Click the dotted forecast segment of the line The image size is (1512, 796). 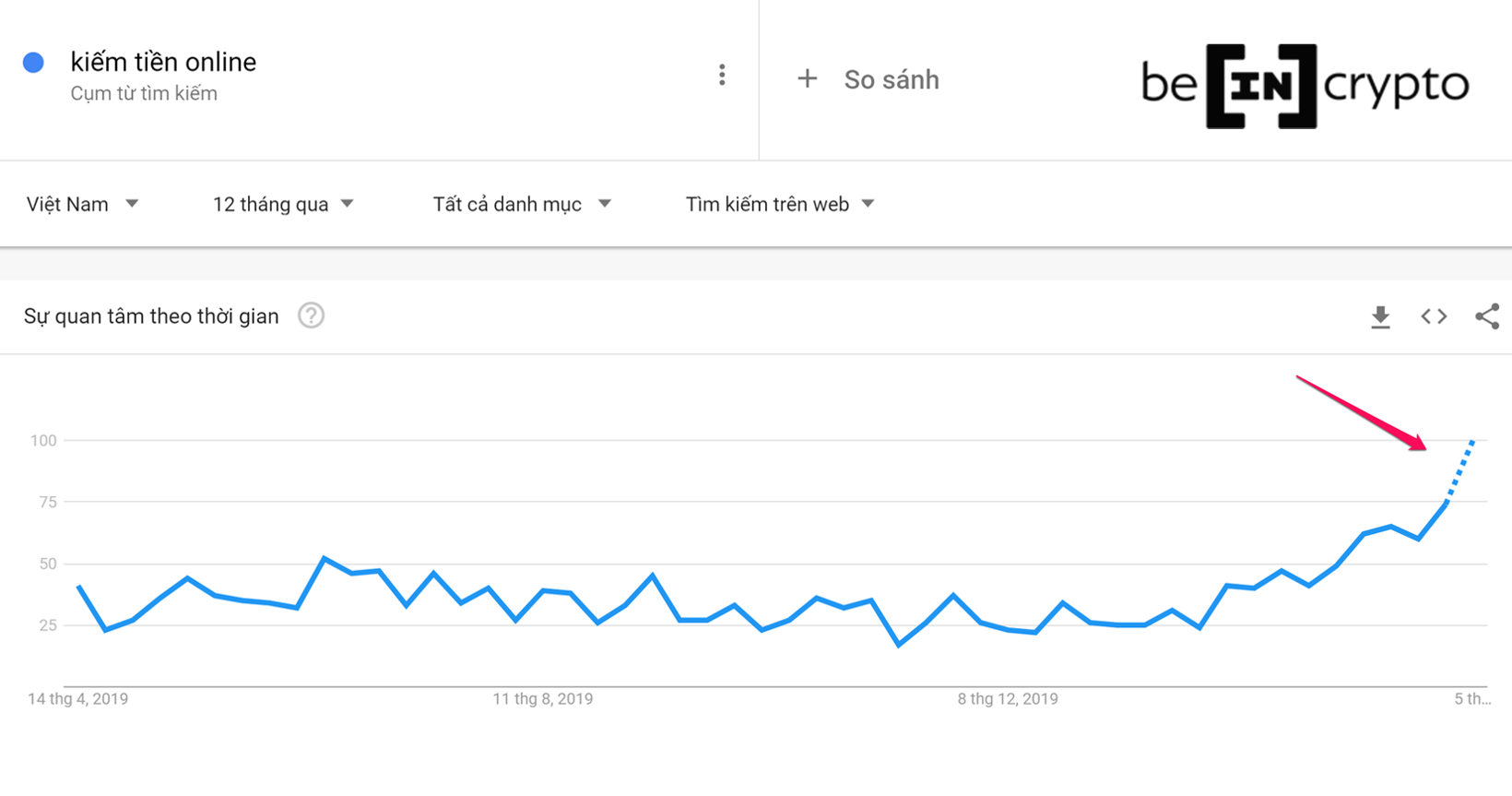click(x=1460, y=470)
